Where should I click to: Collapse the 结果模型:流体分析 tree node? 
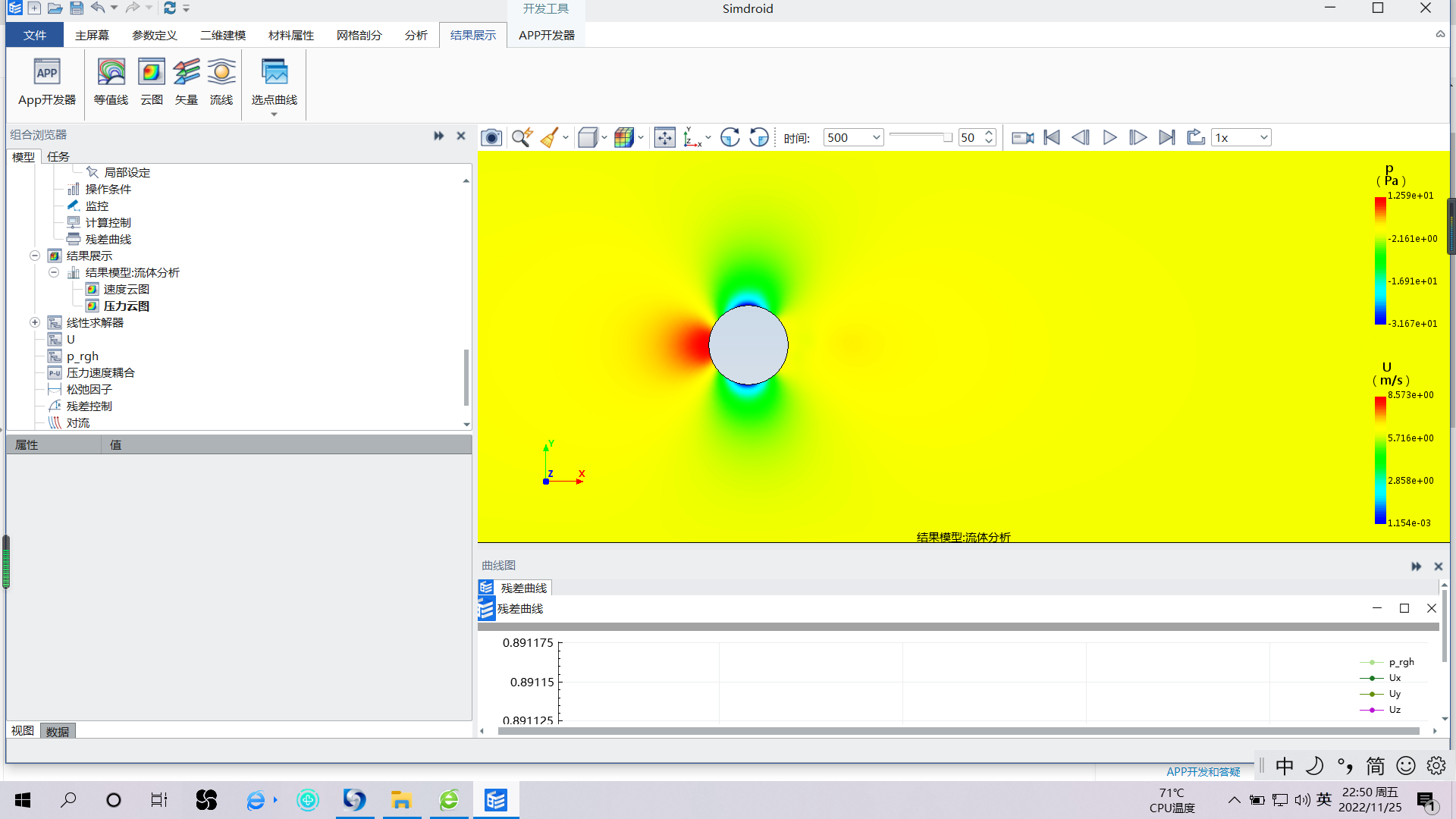click(54, 272)
